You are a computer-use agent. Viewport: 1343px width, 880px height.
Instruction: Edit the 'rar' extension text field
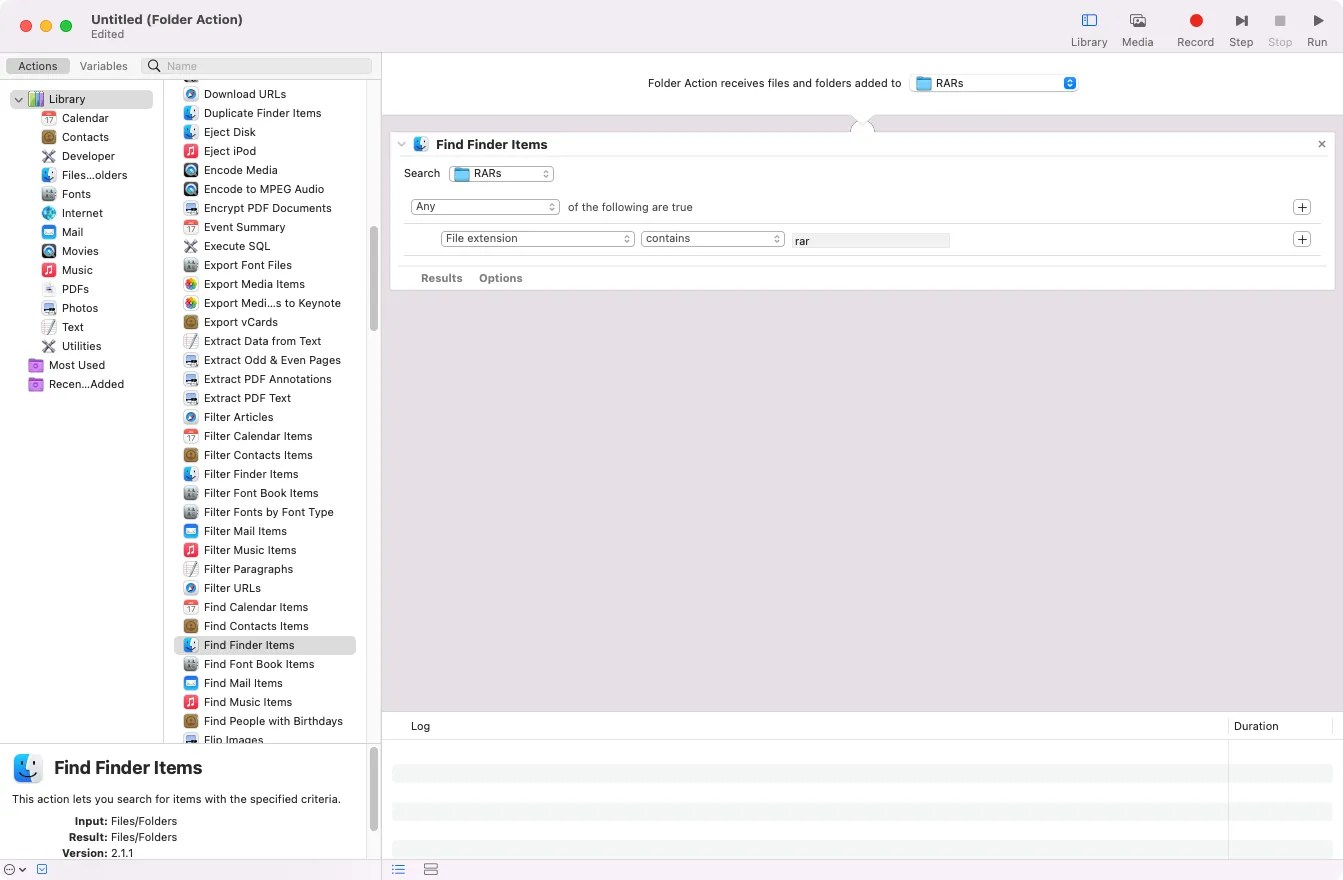pyautogui.click(x=869, y=240)
